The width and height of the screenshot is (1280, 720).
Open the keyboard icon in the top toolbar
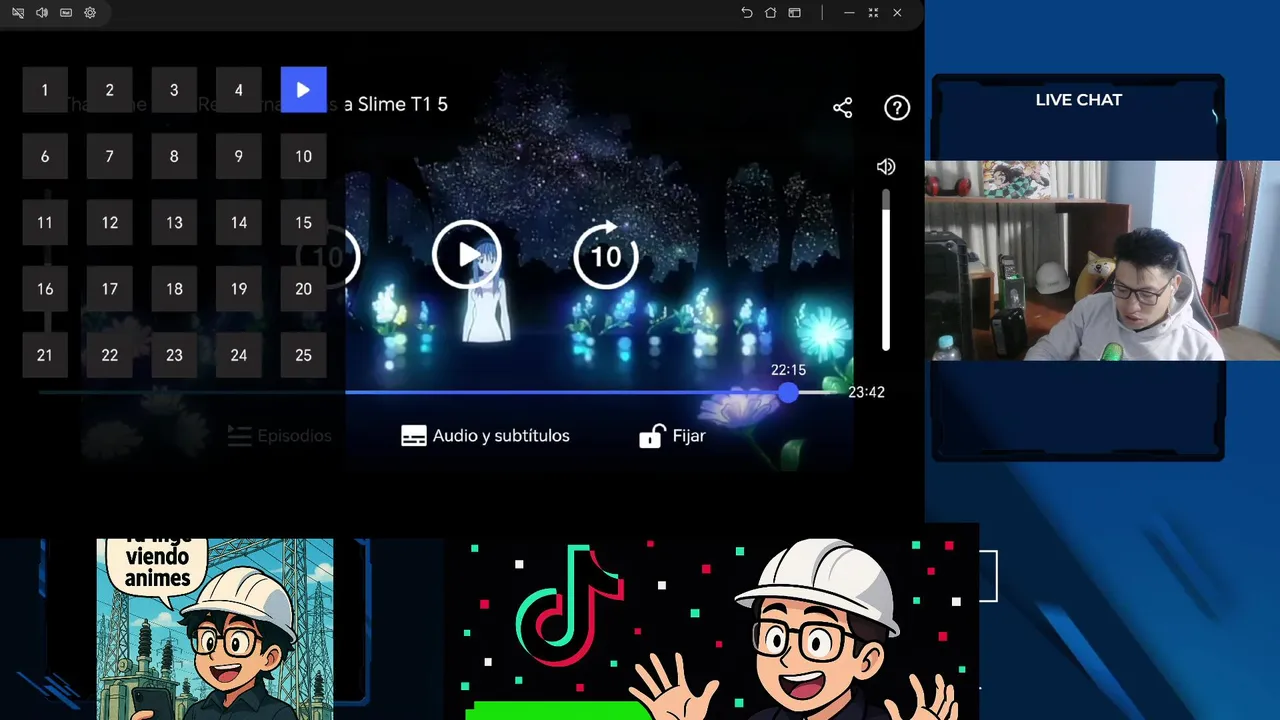(66, 13)
